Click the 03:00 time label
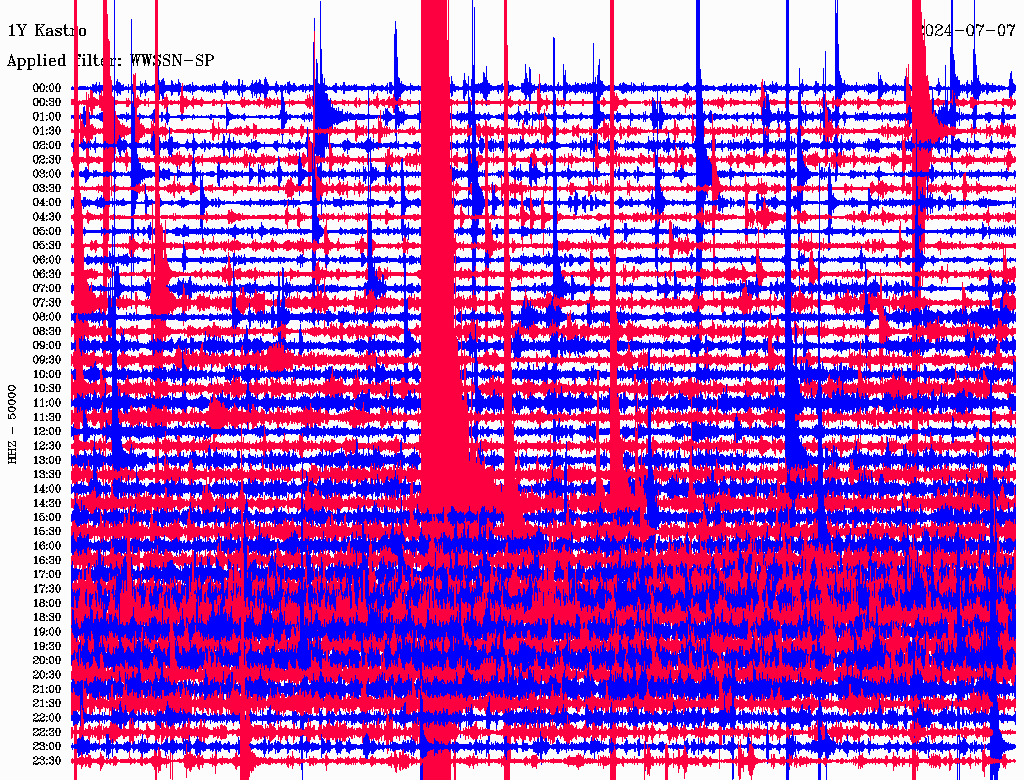Viewport: 1024px width, 780px height. click(x=47, y=174)
